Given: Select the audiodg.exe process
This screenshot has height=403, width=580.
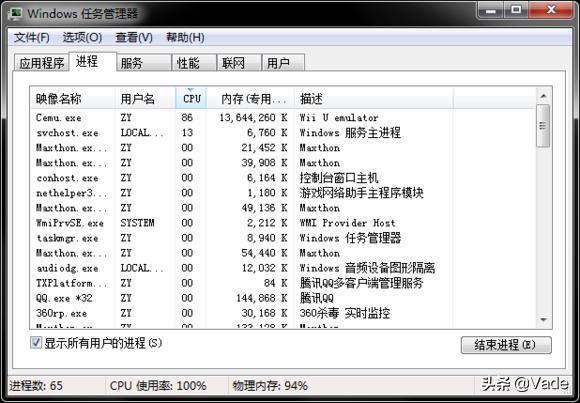Looking at the screenshot, I should [x=283, y=268].
